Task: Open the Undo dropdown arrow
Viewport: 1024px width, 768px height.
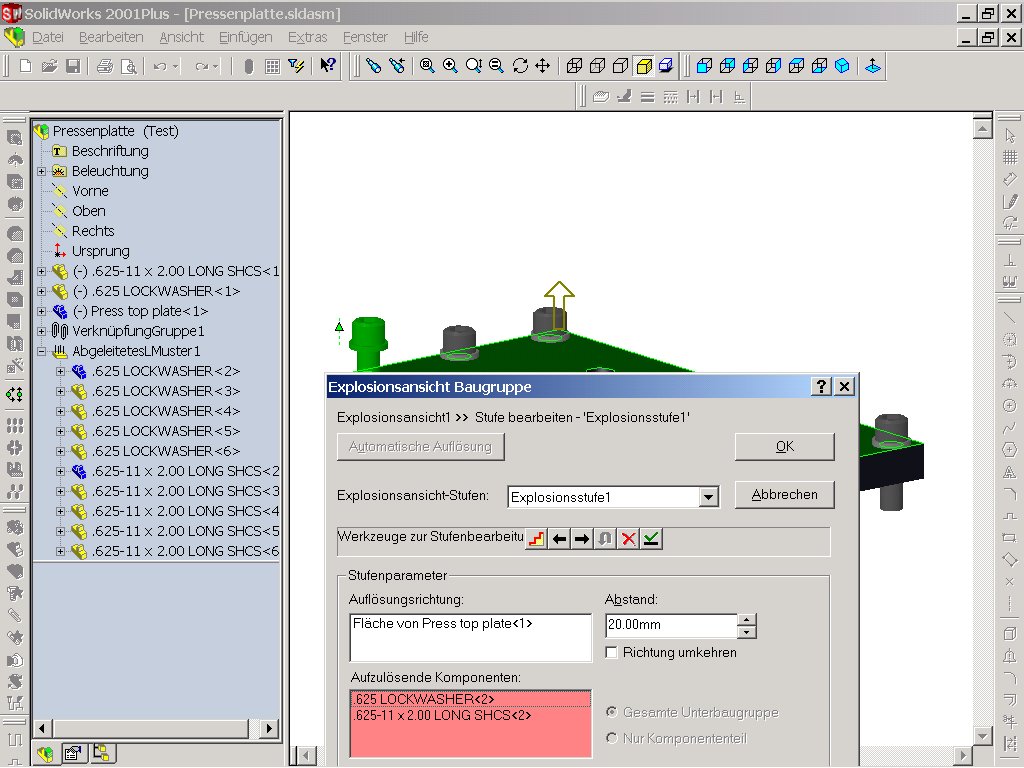Action: click(176, 67)
